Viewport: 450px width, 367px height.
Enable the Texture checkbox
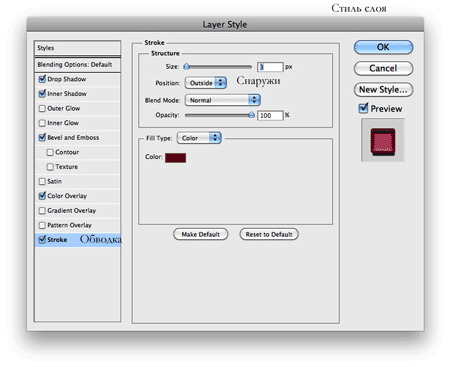pos(50,167)
